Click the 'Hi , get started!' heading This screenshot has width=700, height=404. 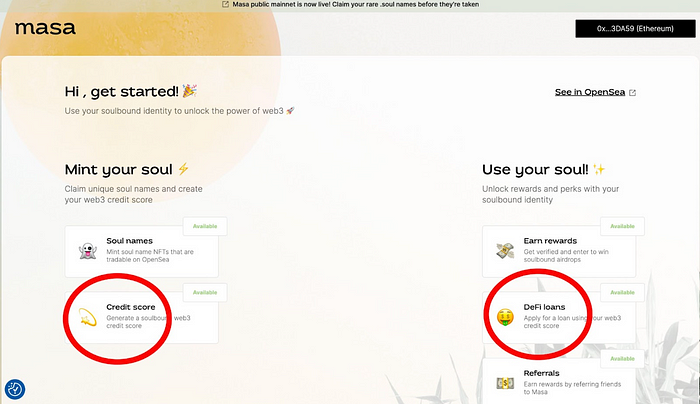tap(131, 92)
